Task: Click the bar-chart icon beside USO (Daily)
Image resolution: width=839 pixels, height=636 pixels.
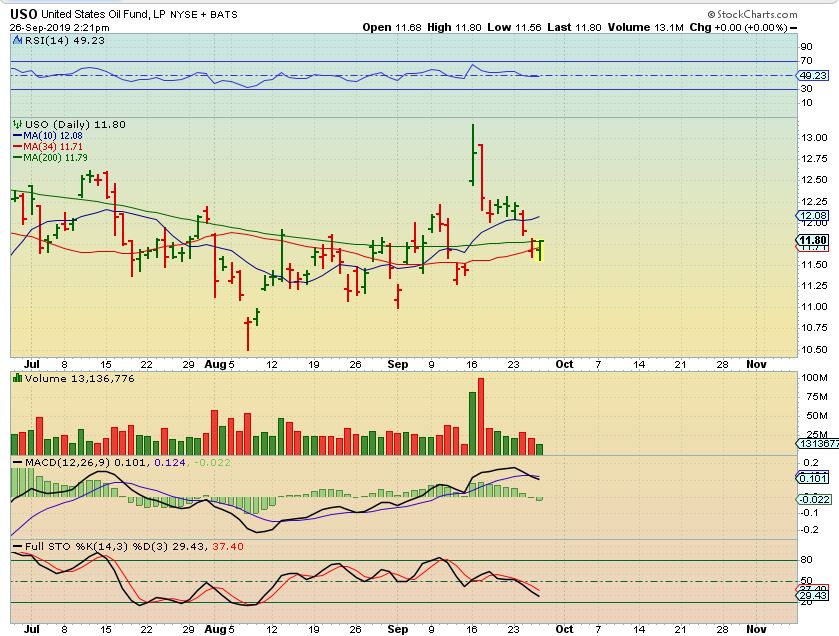Action: pyautogui.click(x=18, y=124)
